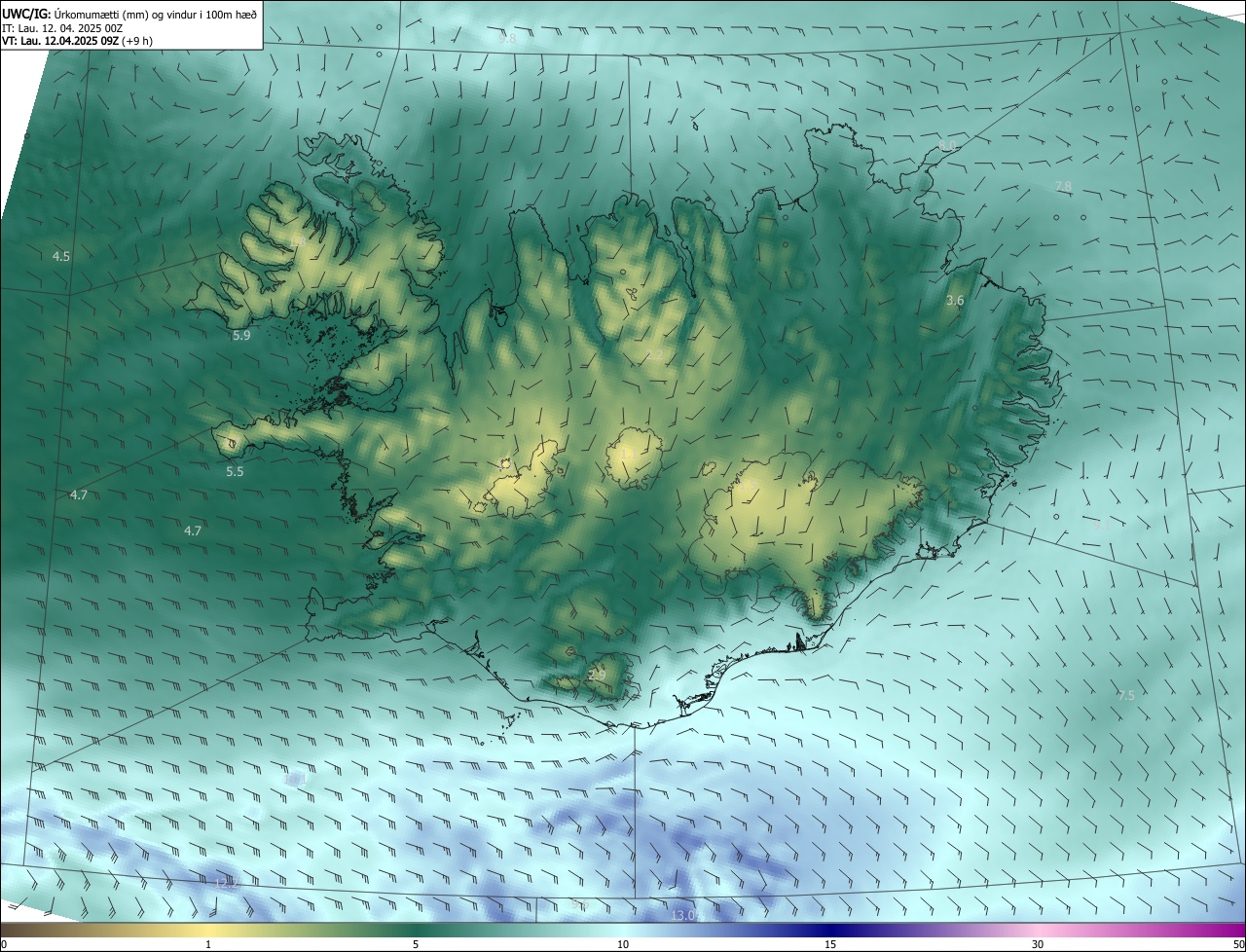This screenshot has height=952, width=1246.
Task: Click the 7.8 value label on the map
Action: click(x=1063, y=187)
